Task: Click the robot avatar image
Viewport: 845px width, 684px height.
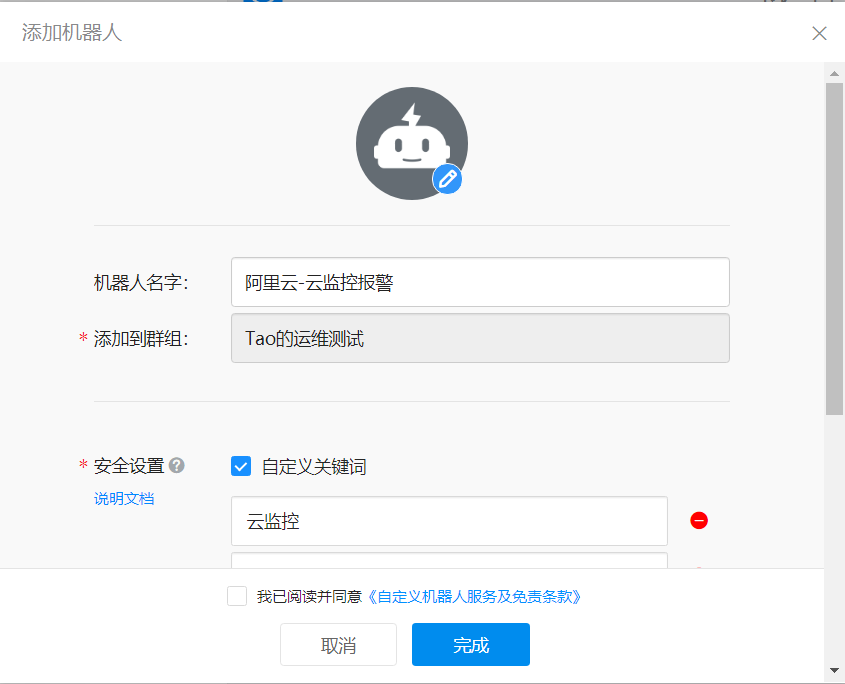Action: pos(412,143)
